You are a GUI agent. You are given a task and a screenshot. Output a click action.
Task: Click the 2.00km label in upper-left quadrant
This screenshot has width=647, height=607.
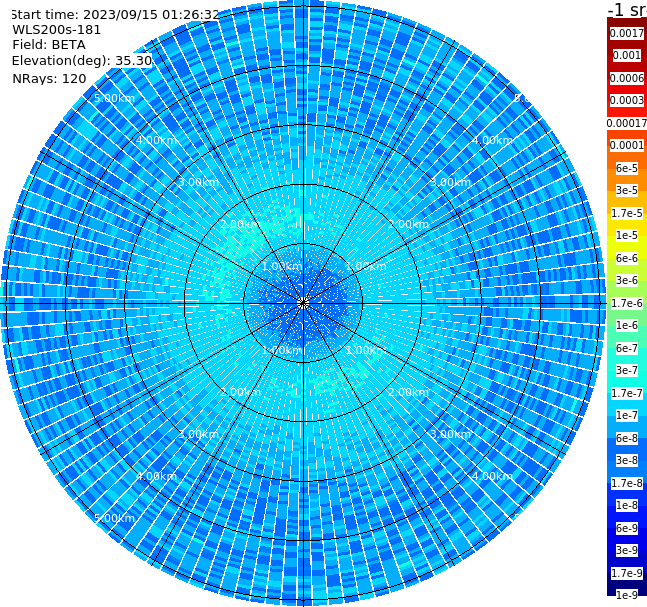point(241,224)
